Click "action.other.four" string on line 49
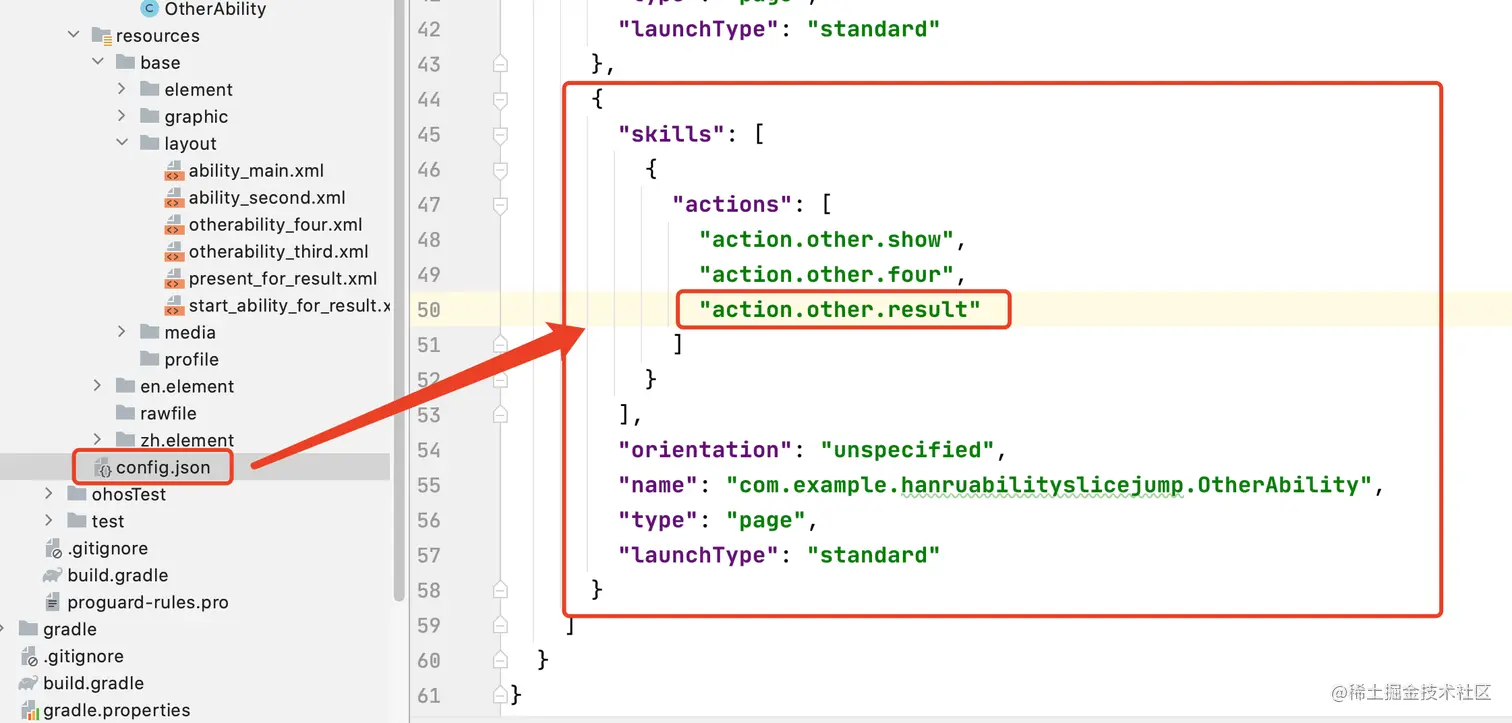Screen dimensions: 1512x723 (826, 274)
